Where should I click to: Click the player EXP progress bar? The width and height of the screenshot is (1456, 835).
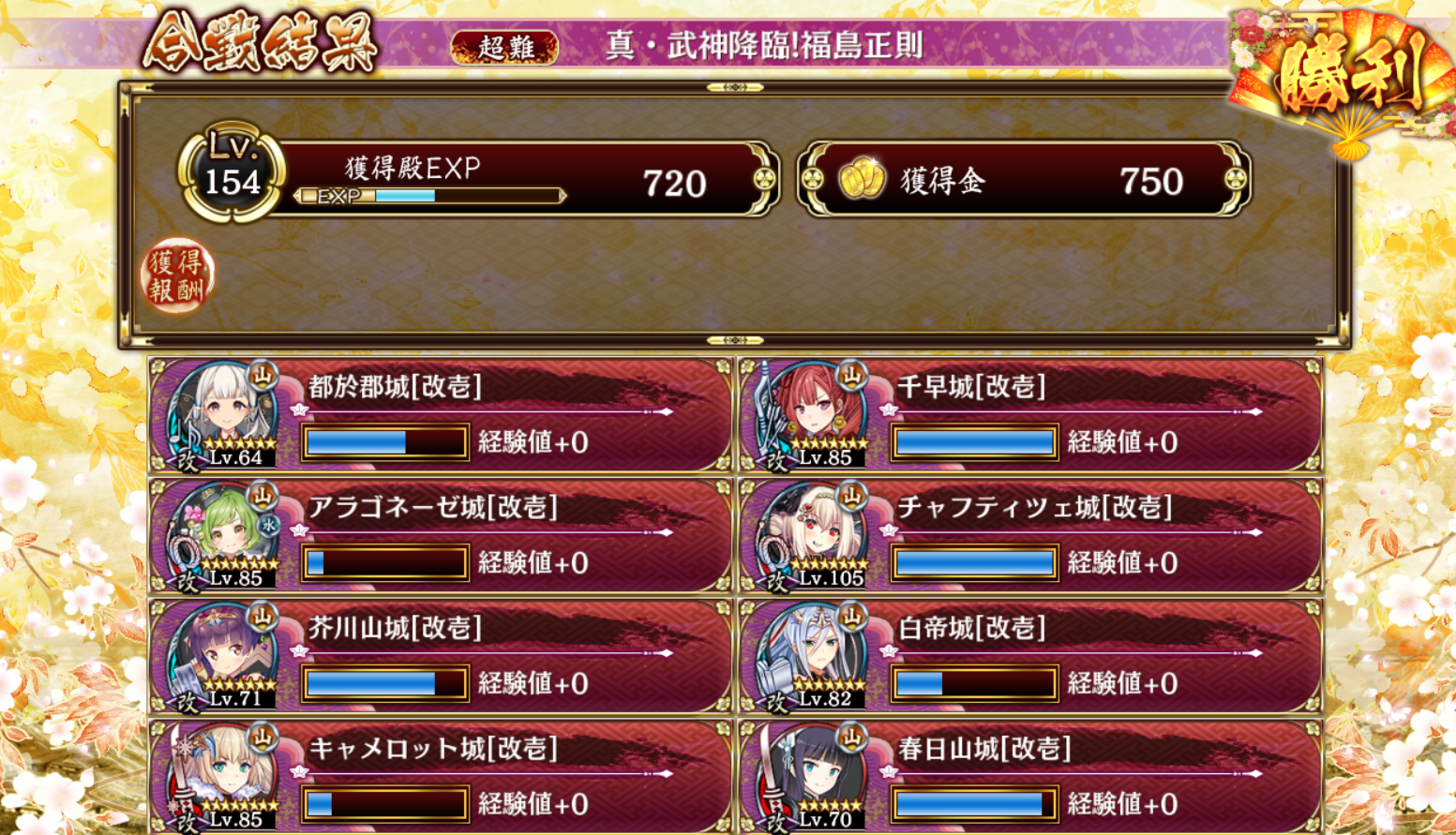point(431,196)
